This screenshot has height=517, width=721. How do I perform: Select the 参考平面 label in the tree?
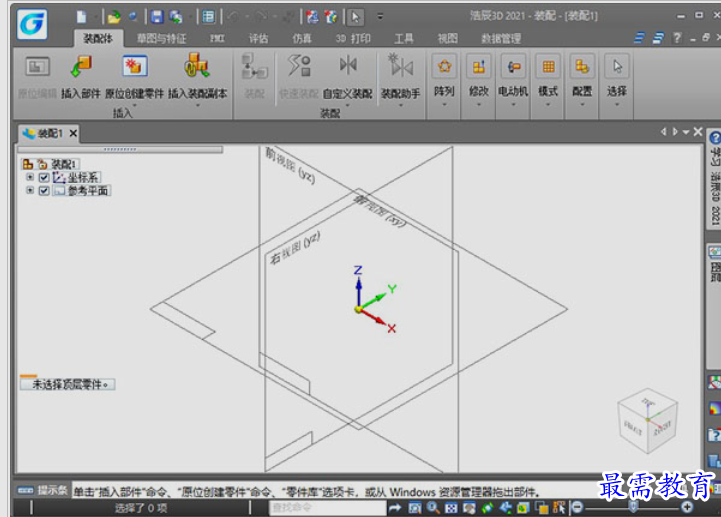tap(88, 190)
